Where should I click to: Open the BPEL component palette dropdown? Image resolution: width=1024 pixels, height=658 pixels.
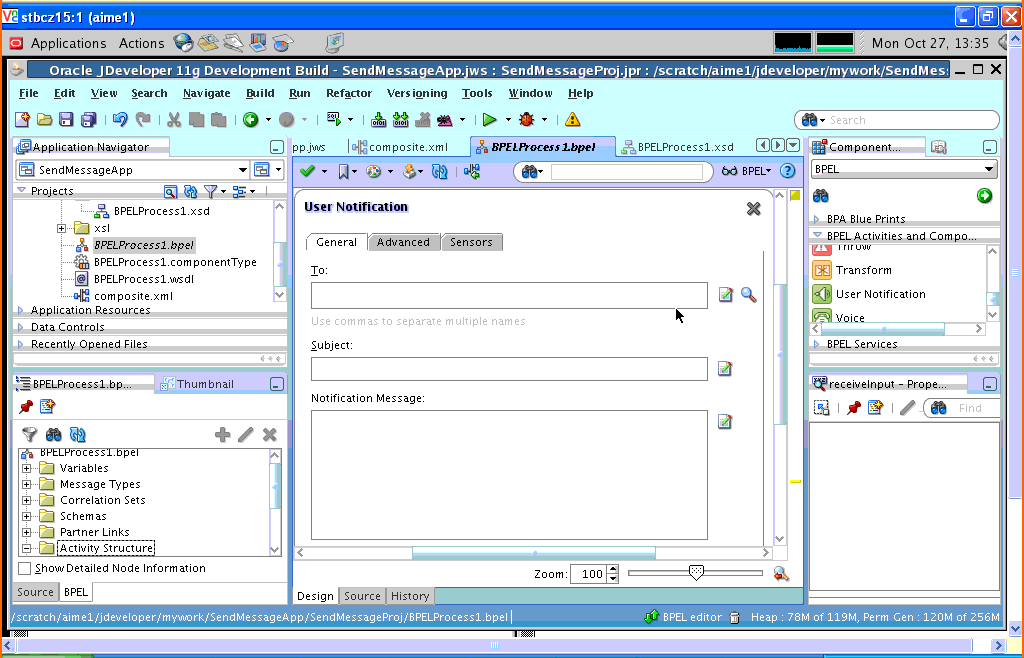989,169
